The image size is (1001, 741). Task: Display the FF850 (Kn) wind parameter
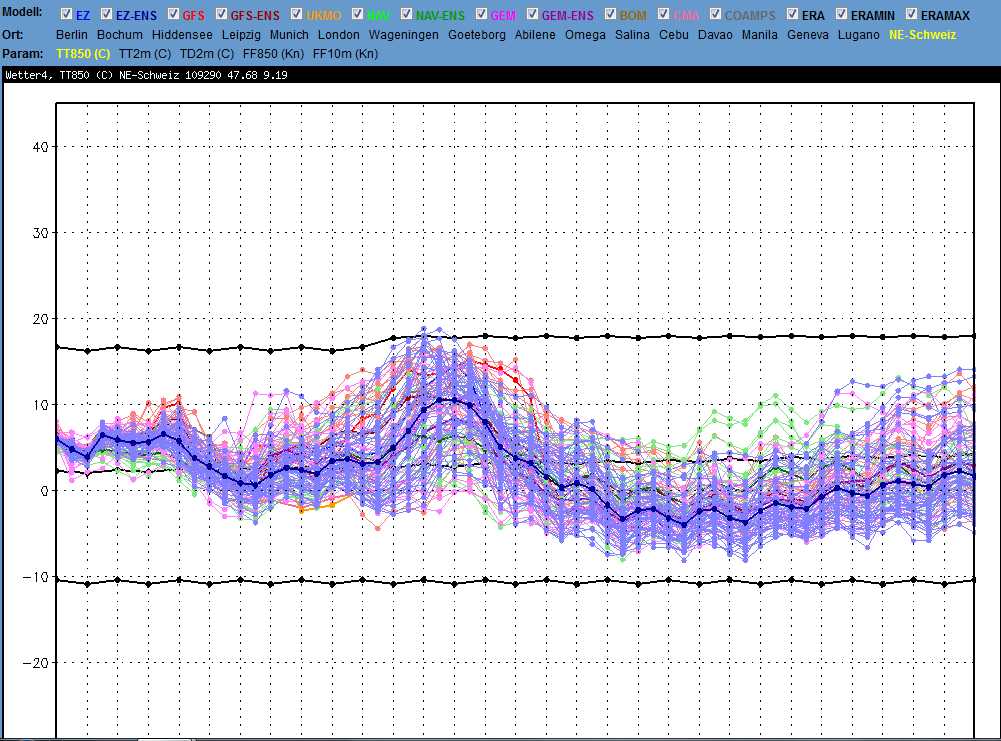coord(273,52)
